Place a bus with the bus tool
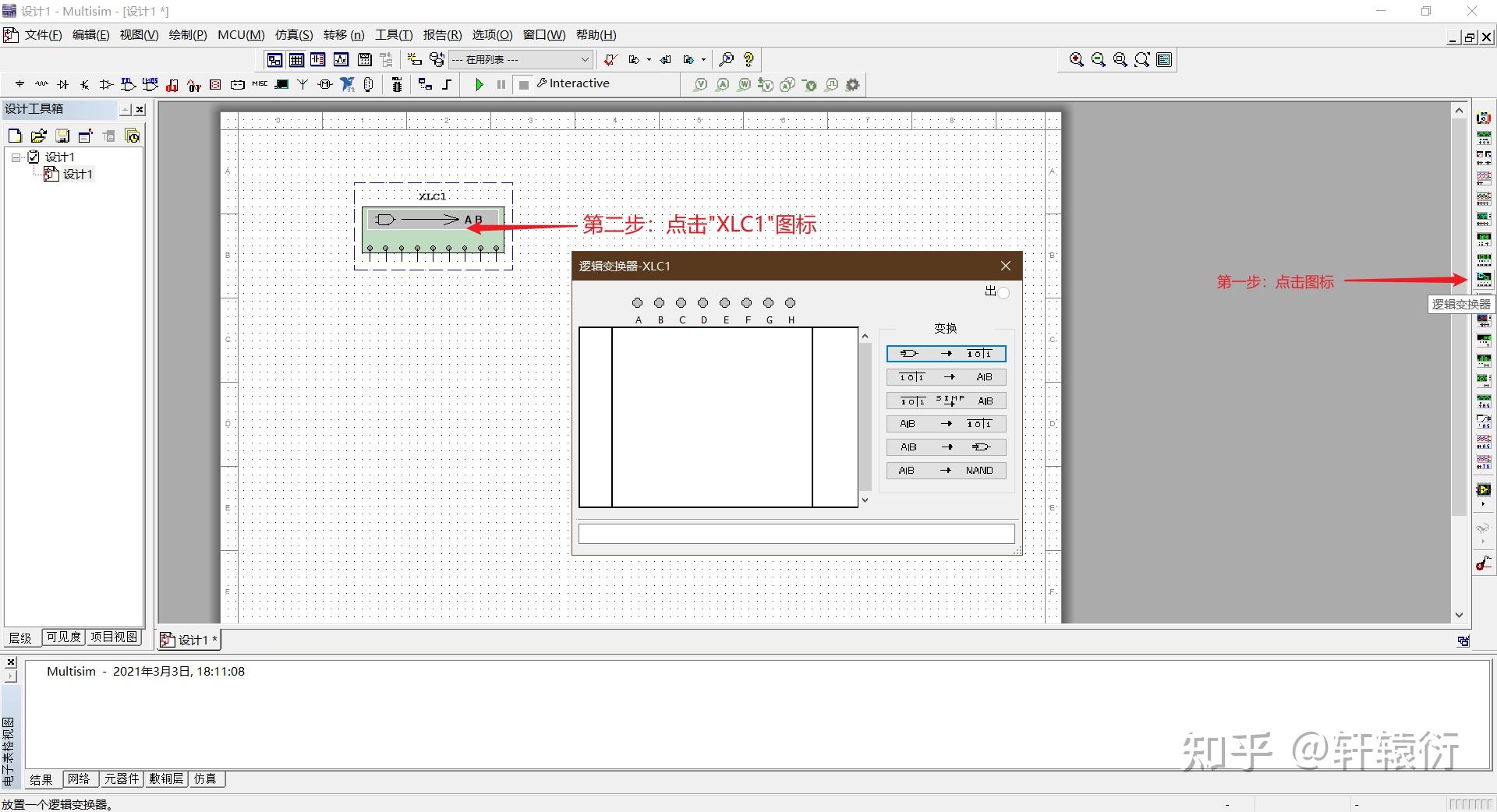The height and width of the screenshot is (812, 1497). click(447, 84)
